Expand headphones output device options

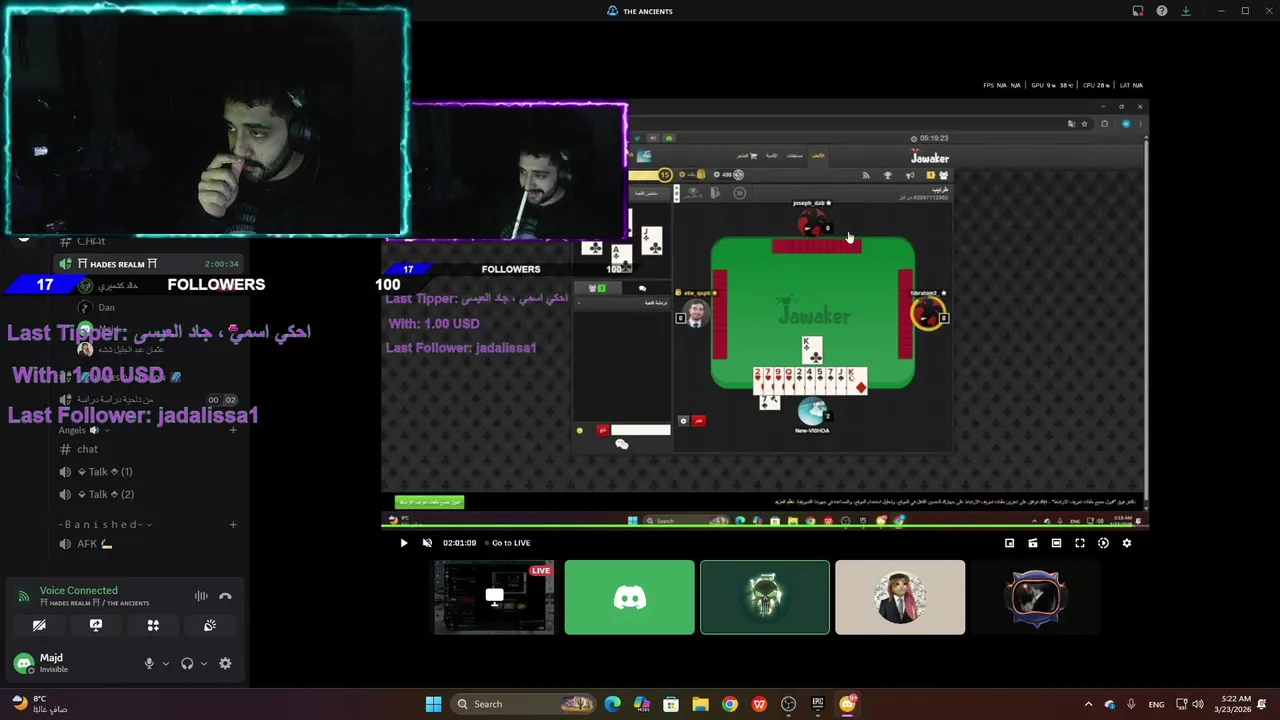click(204, 663)
